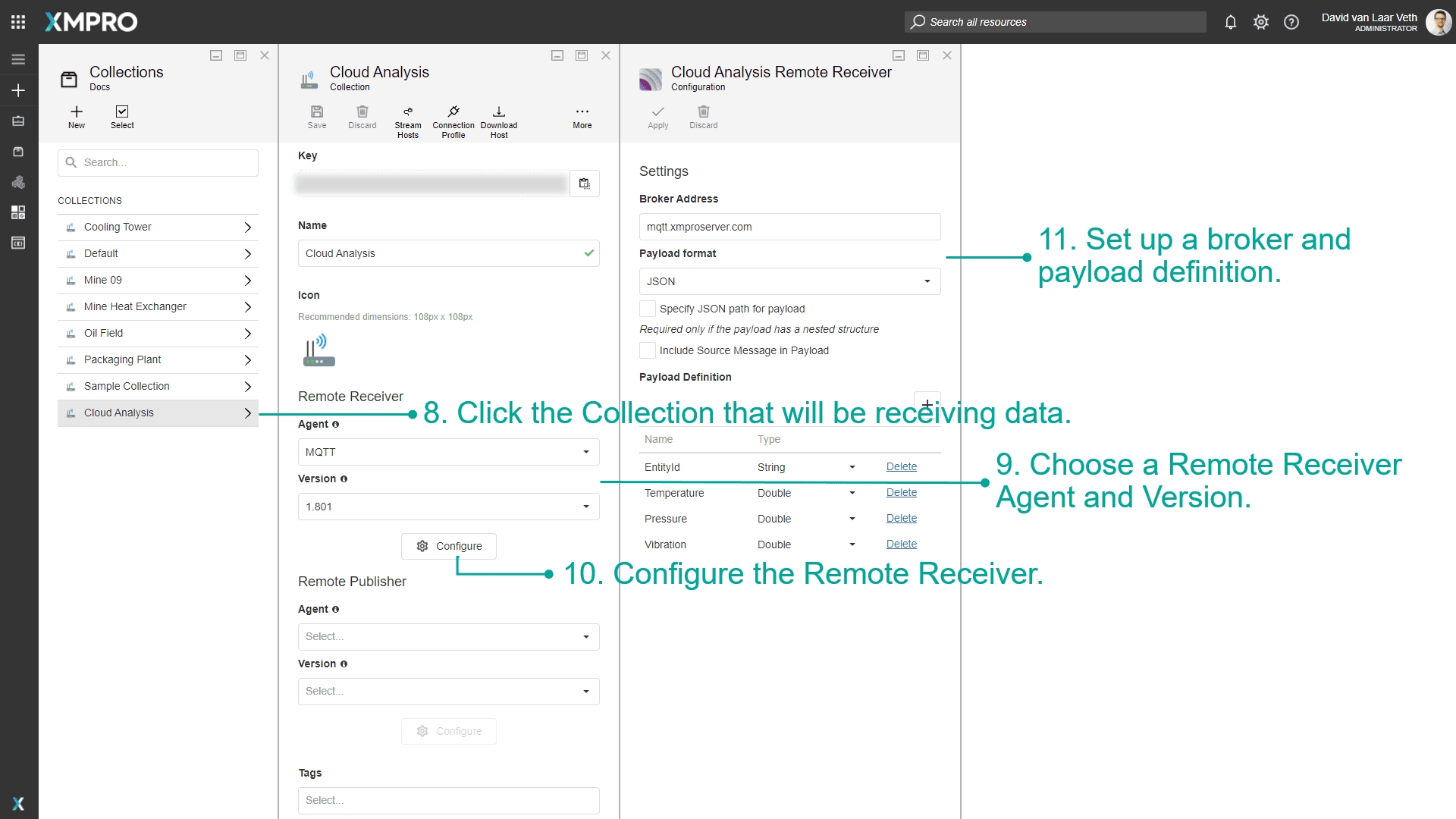Viewport: 1456px width, 819px height.
Task: Open the Connection Profile tool
Action: point(453,120)
